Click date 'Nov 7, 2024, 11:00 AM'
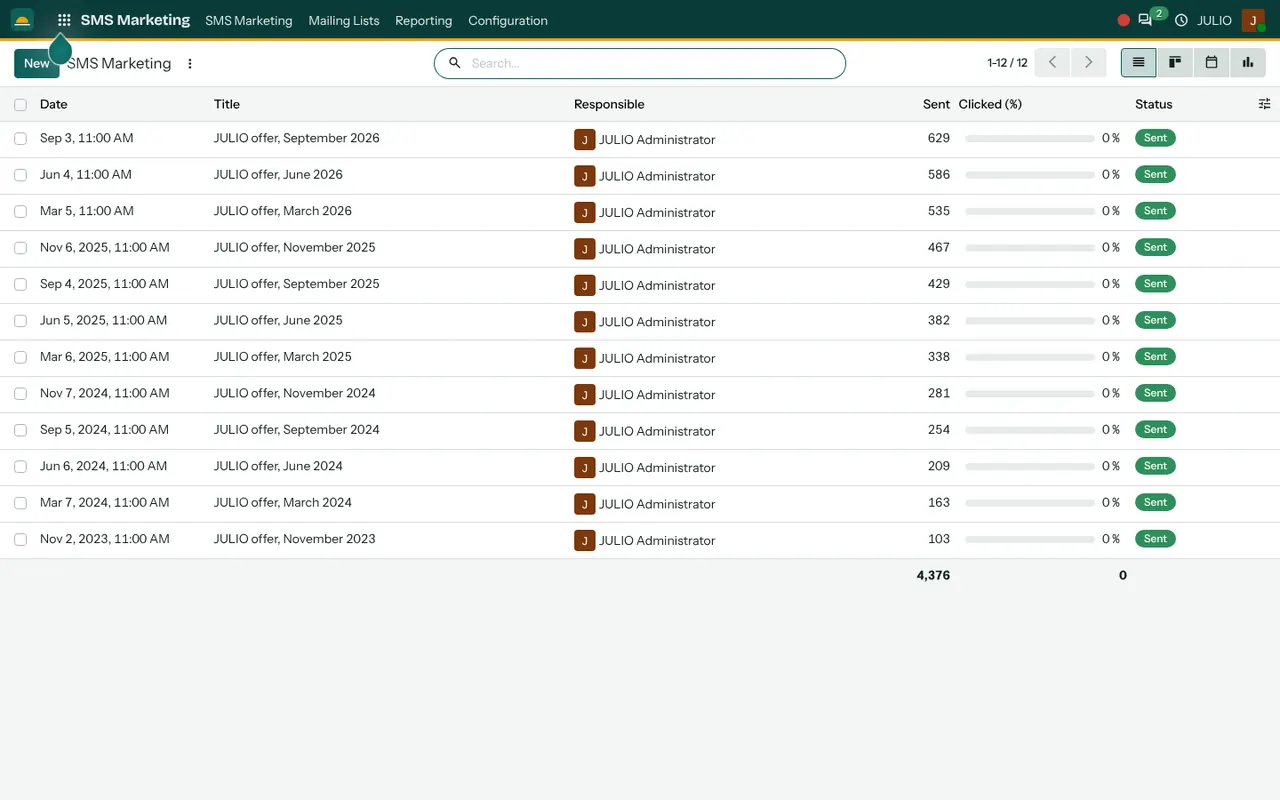Viewport: 1280px width, 800px height. point(105,393)
